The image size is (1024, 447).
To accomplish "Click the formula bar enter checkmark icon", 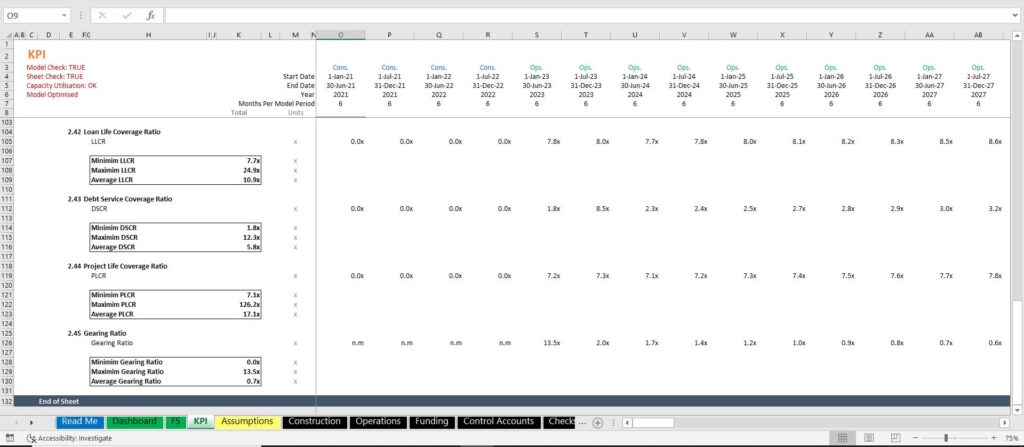I will click(126, 15).
